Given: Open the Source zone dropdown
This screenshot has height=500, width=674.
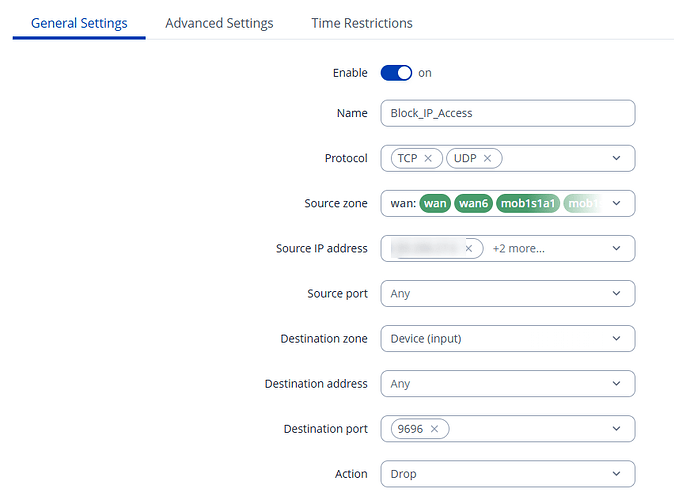Looking at the screenshot, I should [x=615, y=204].
